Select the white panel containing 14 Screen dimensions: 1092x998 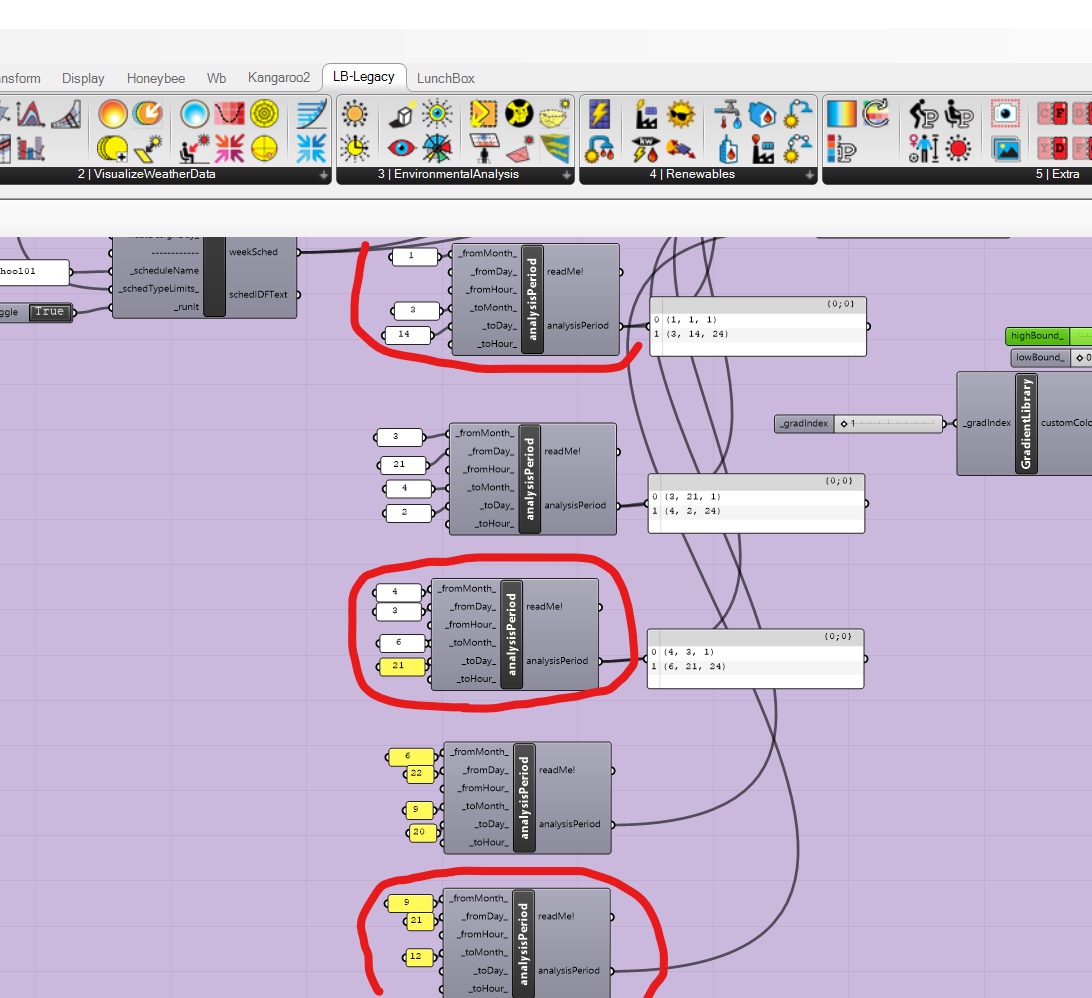[408, 335]
